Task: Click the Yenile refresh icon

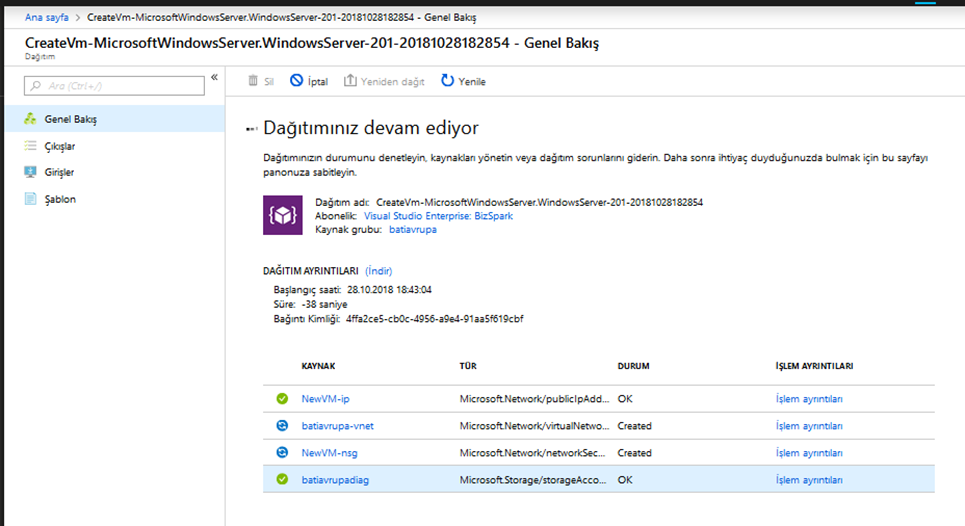Action: click(447, 81)
